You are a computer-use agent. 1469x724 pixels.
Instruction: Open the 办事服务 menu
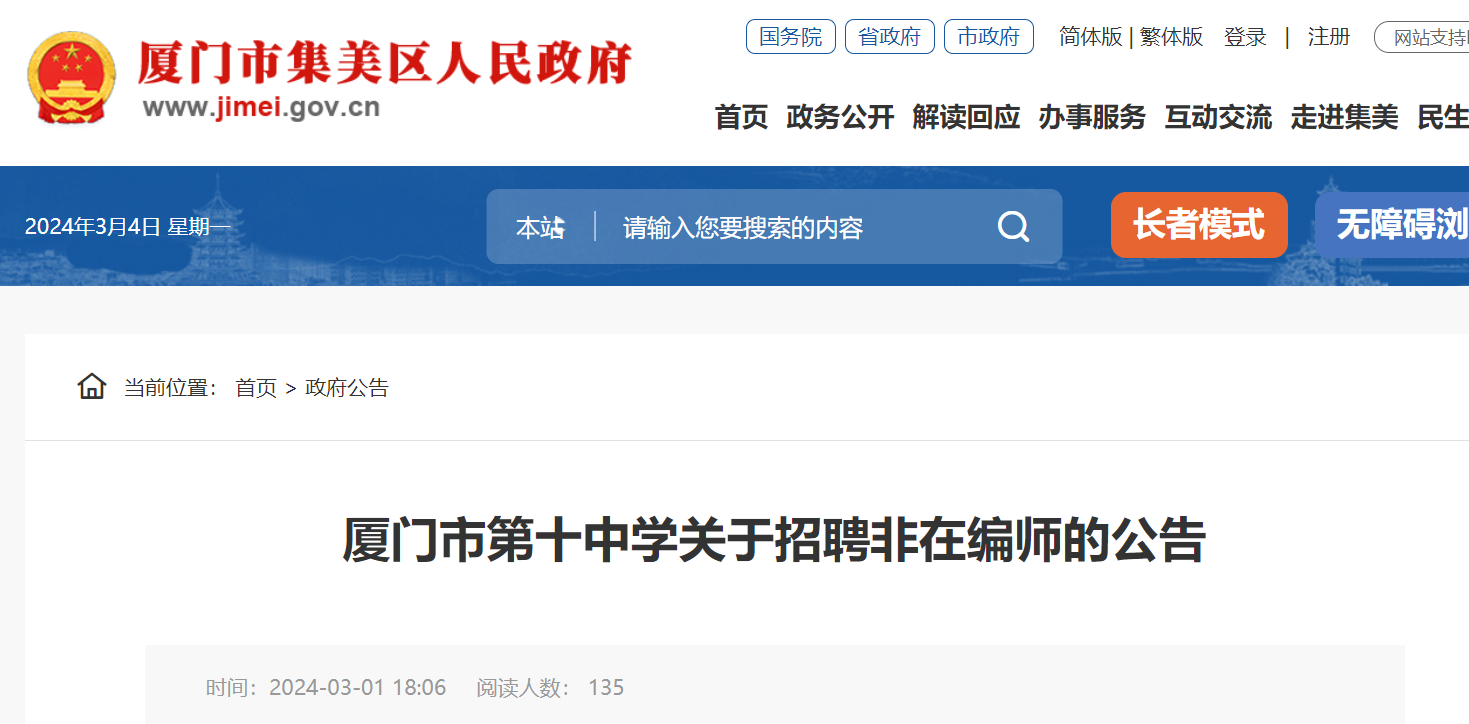(1092, 117)
